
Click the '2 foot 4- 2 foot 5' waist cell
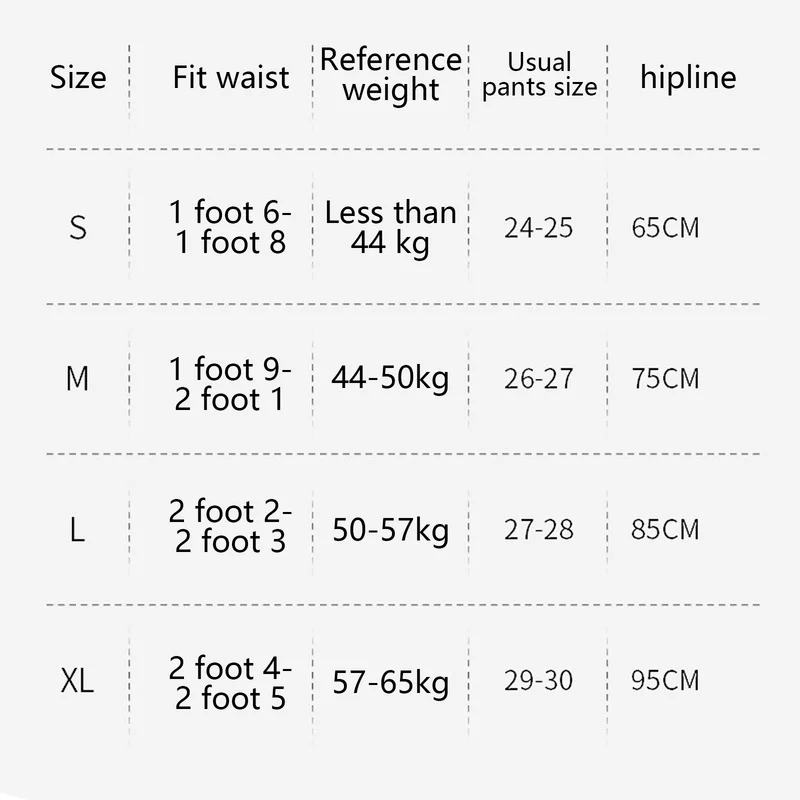231,682
